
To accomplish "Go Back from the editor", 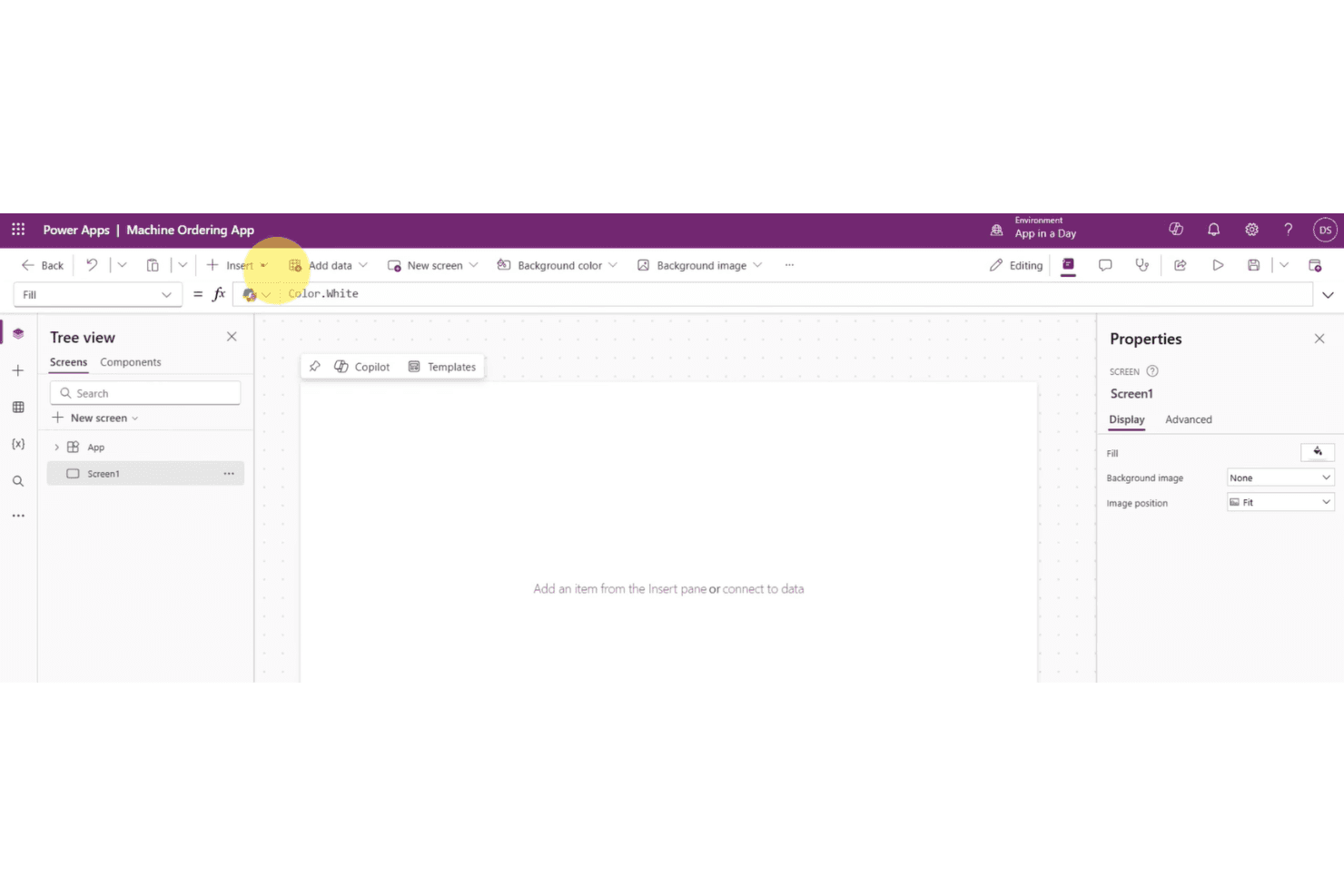I will click(x=43, y=265).
